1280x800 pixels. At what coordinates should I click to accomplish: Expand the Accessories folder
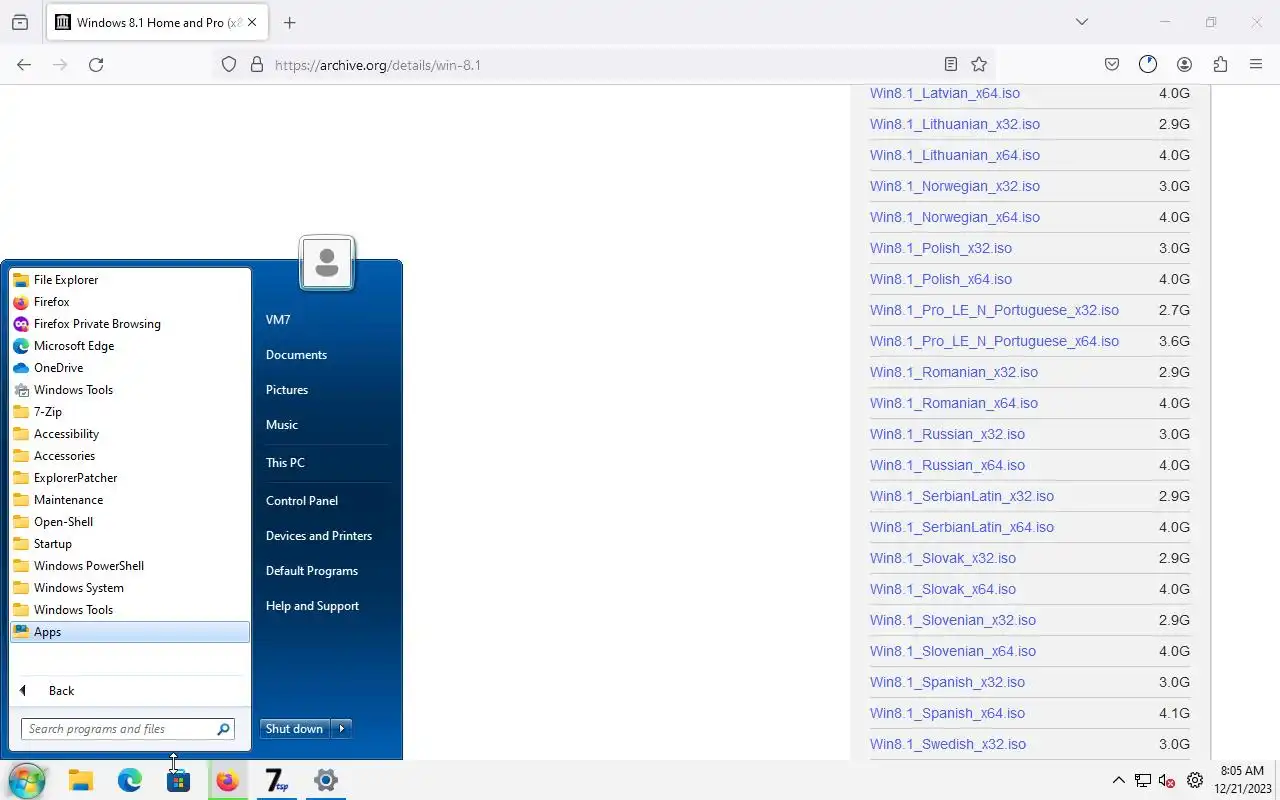tap(130, 456)
